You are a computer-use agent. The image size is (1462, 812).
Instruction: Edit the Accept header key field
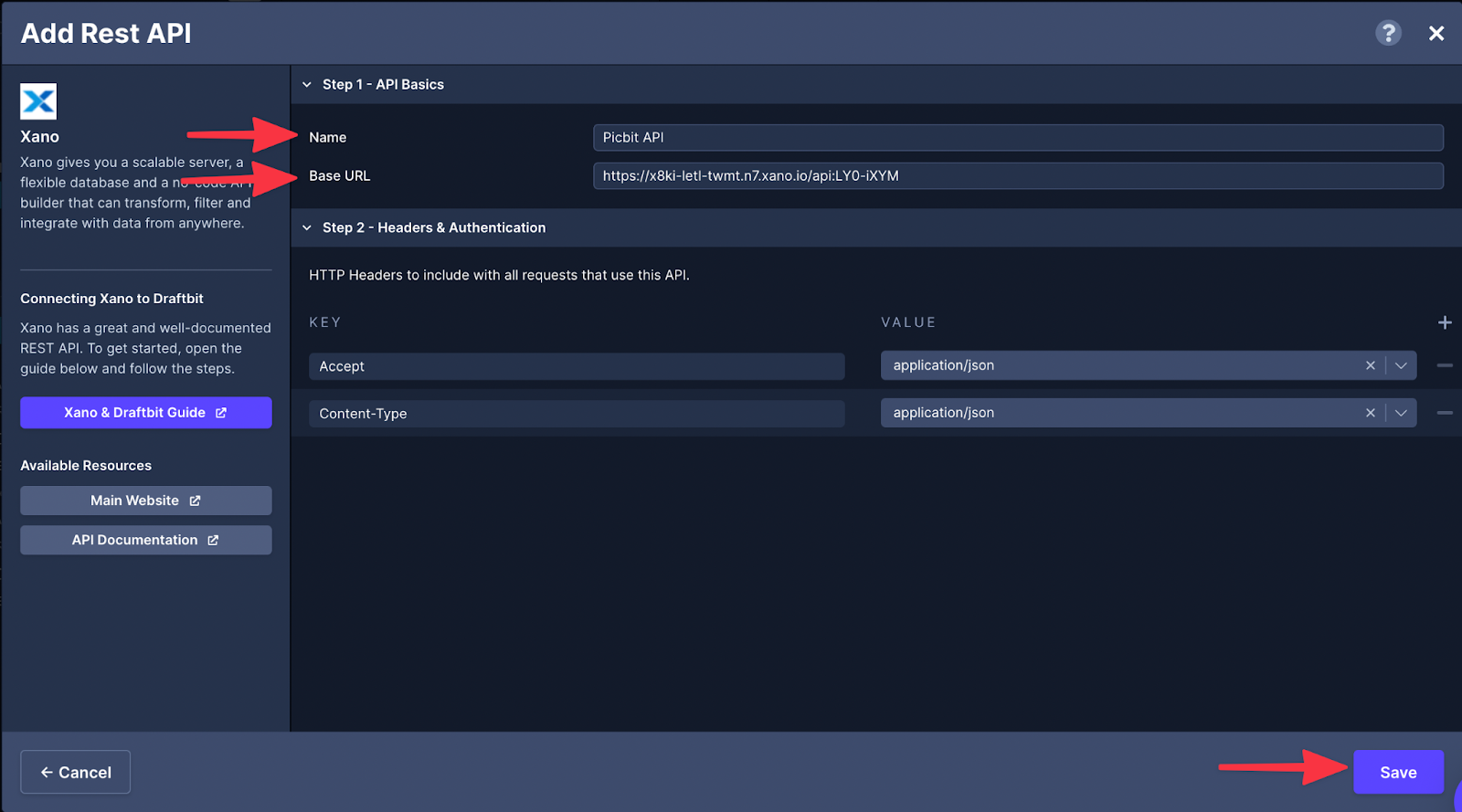[576, 366]
